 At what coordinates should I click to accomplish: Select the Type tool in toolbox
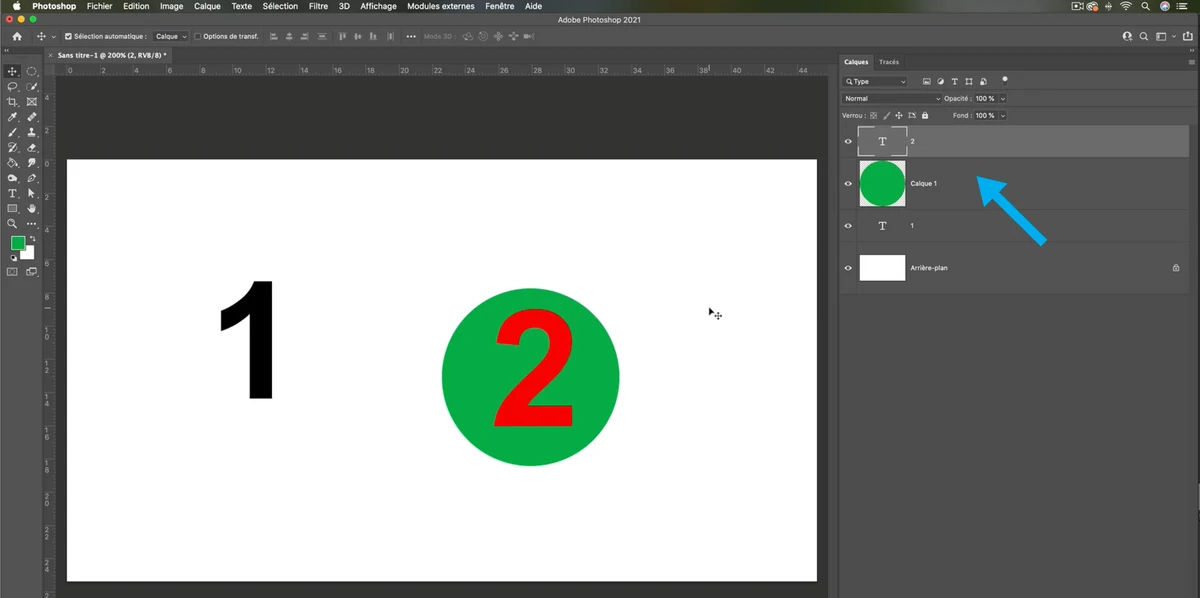pyautogui.click(x=13, y=193)
